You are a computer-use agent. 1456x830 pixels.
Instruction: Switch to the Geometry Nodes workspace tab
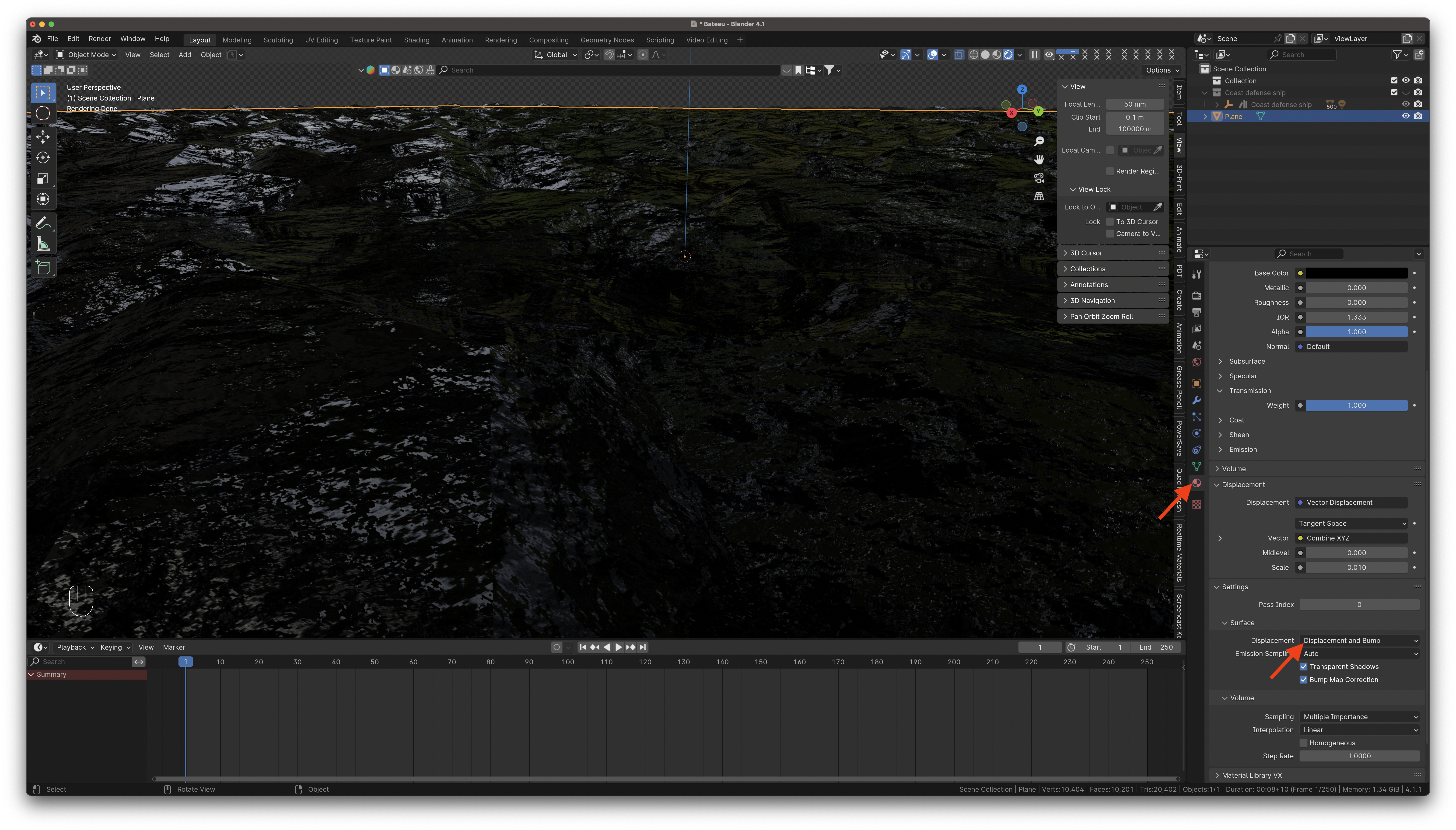[x=607, y=40]
